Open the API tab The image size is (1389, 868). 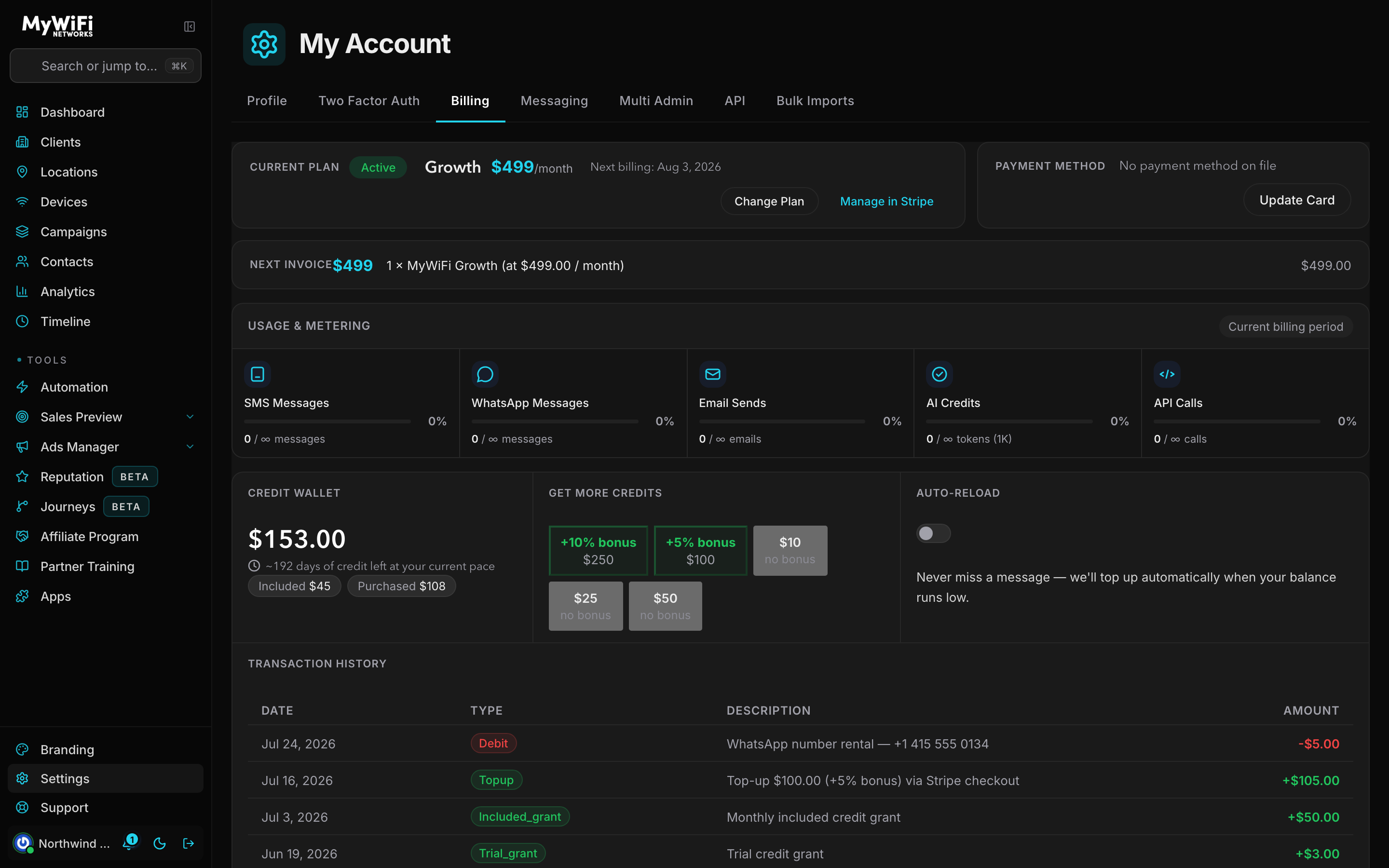tap(735, 101)
